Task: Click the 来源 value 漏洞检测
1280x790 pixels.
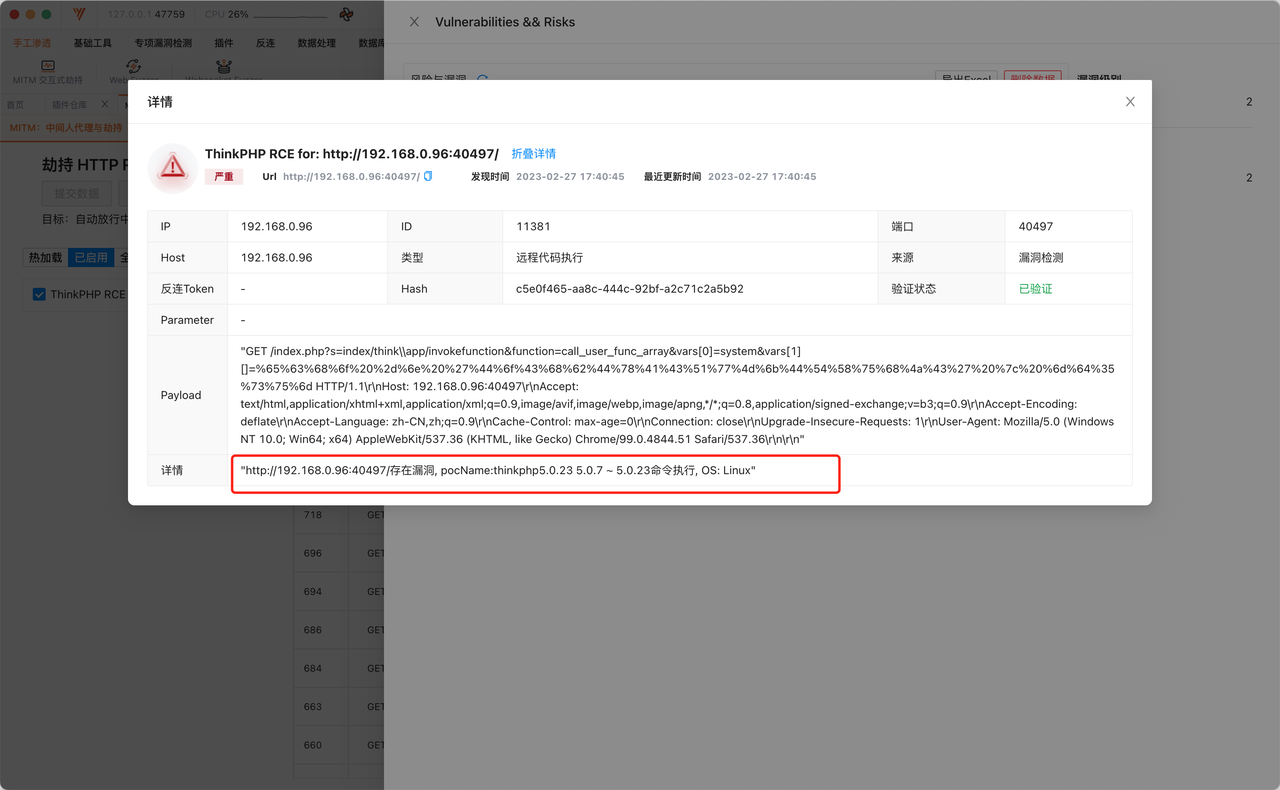Action: point(1041,257)
